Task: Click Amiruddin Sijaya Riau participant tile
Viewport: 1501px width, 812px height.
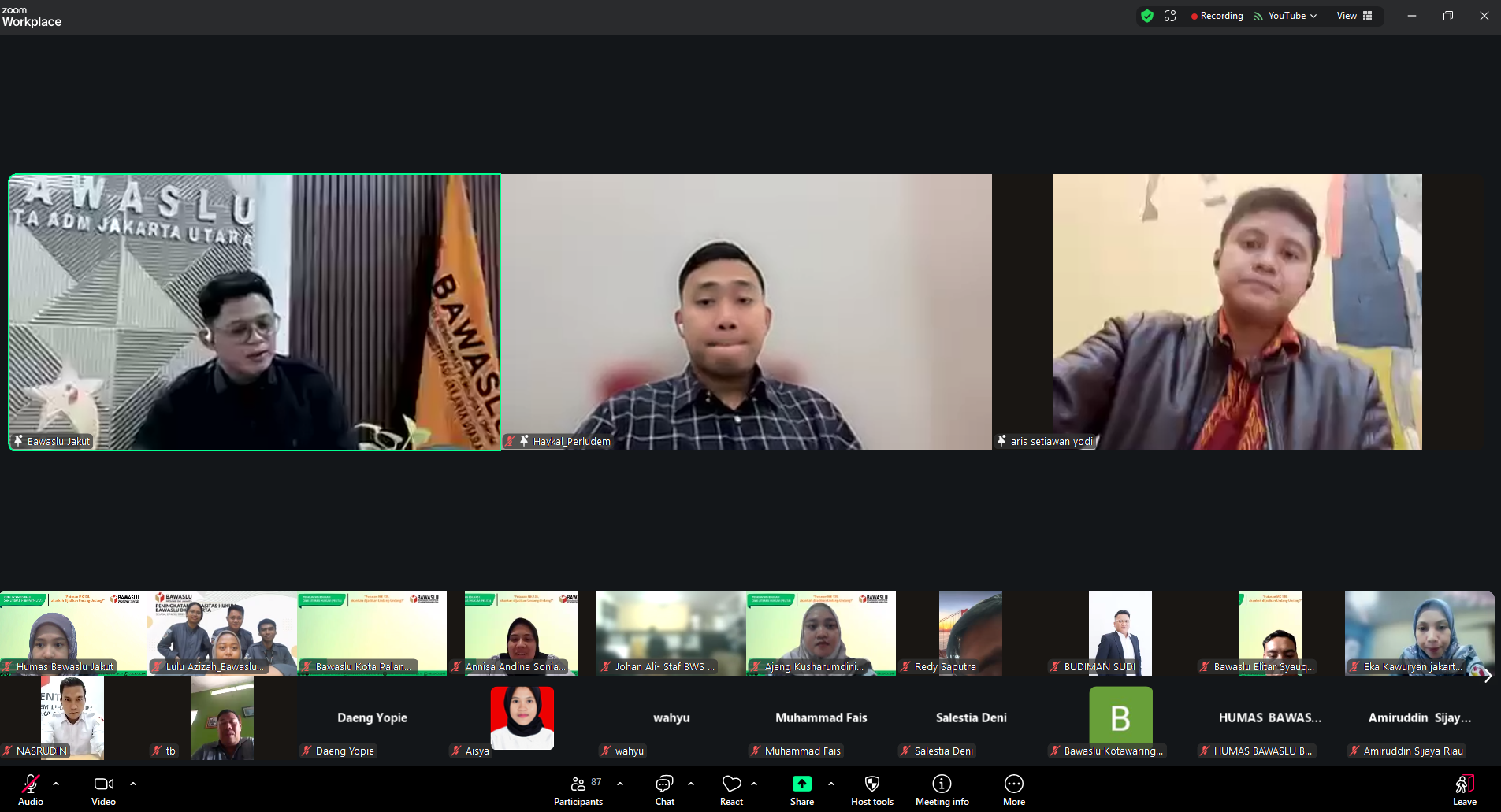Action: [x=1420, y=718]
